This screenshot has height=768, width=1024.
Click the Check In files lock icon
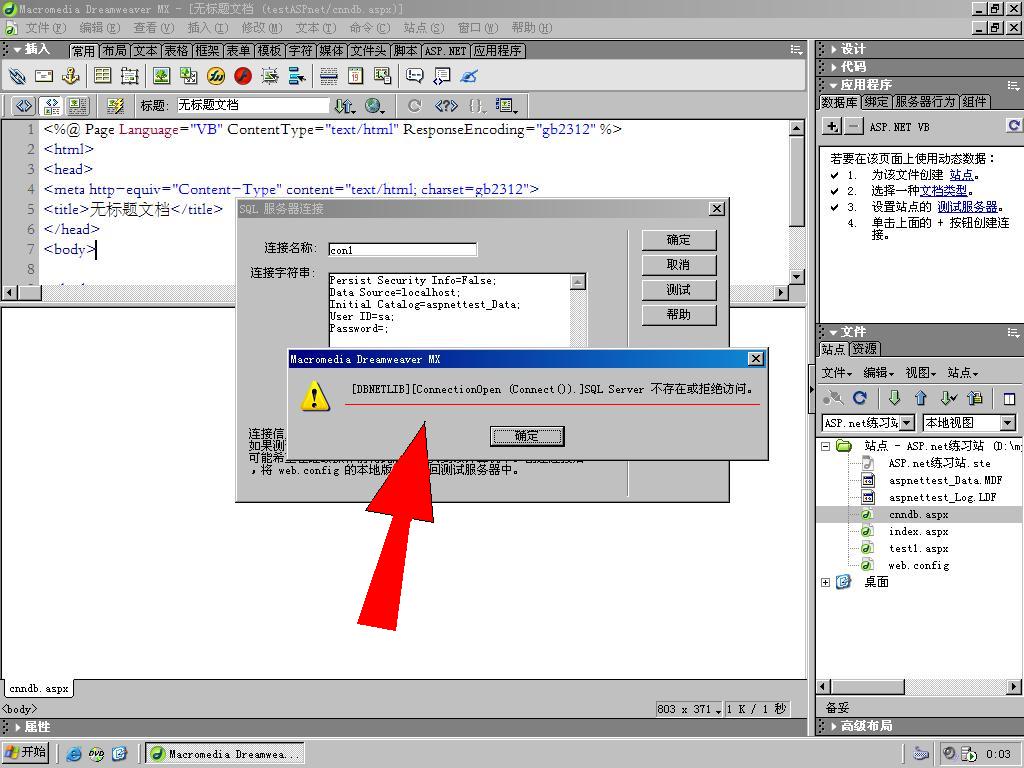pyautogui.click(x=975, y=398)
